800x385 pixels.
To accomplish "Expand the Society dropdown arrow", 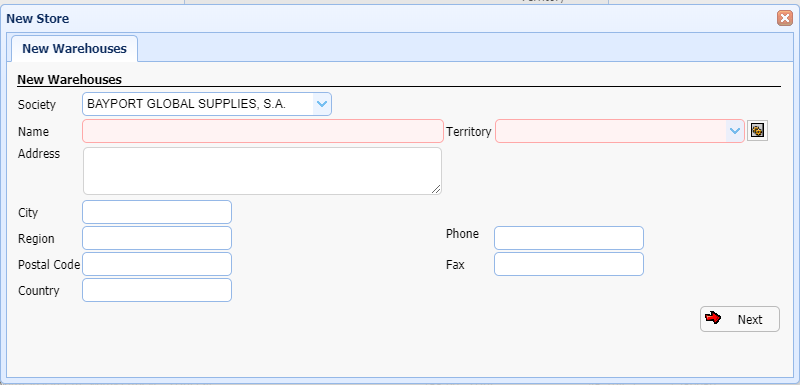I will pos(321,104).
